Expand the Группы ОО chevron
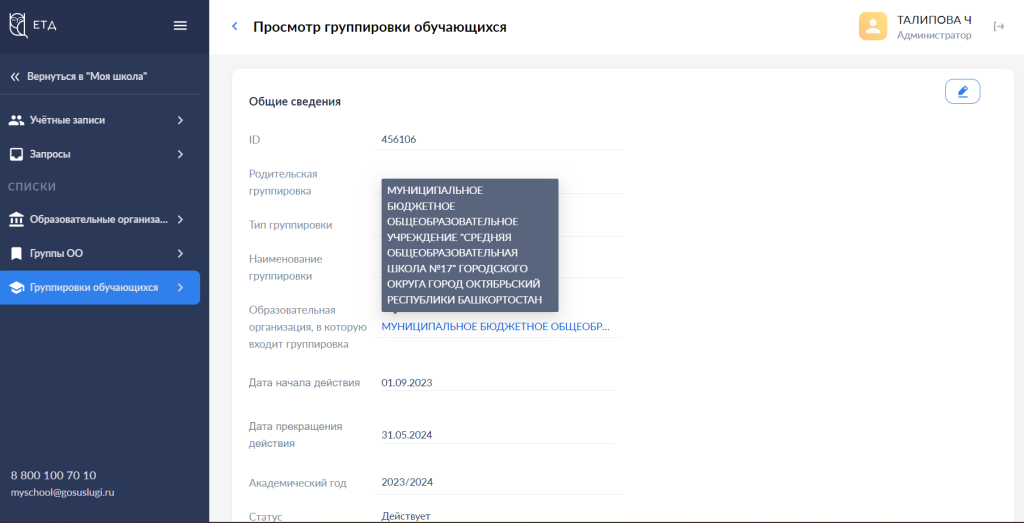 (x=180, y=253)
